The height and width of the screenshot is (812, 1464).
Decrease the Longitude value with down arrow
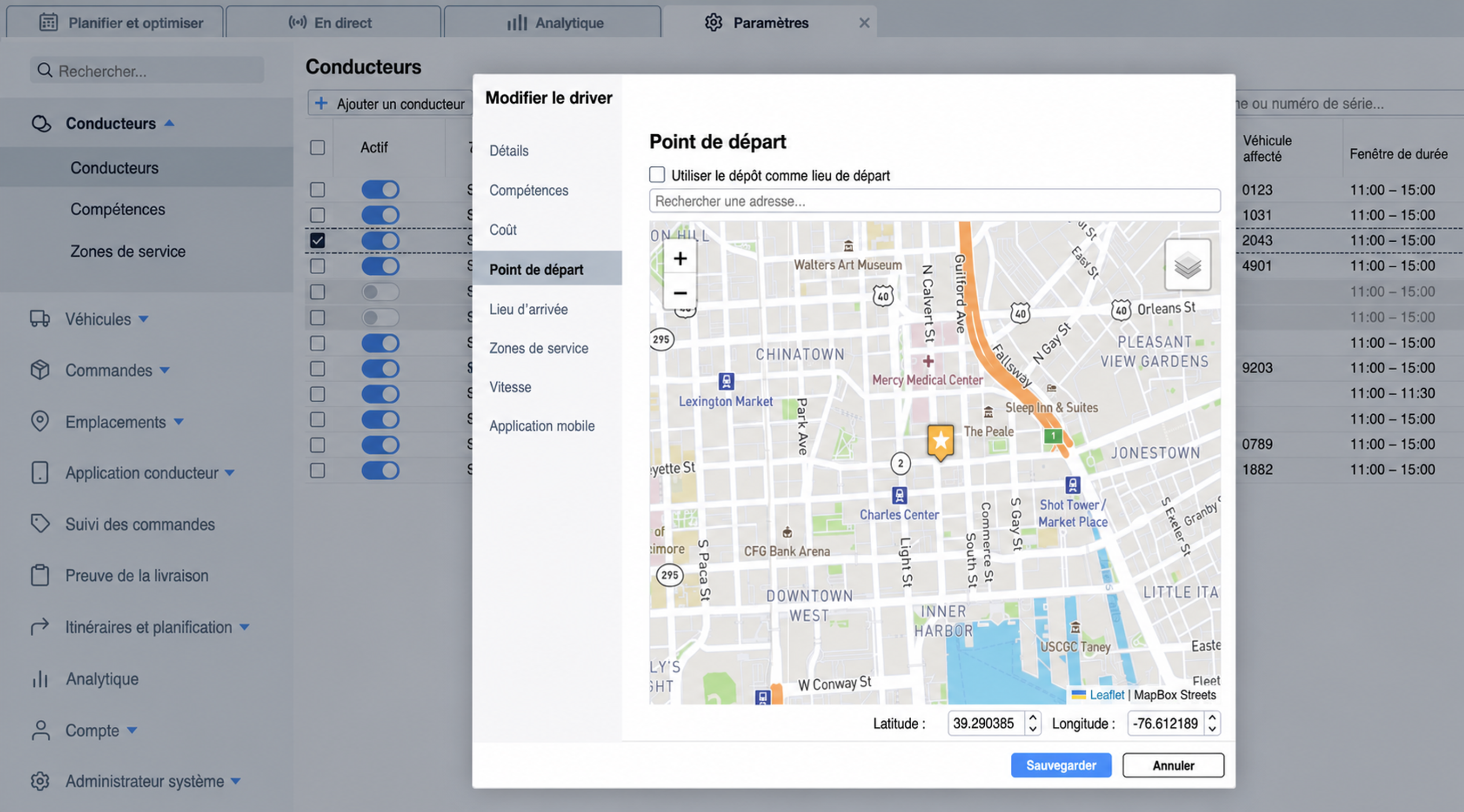click(1212, 729)
